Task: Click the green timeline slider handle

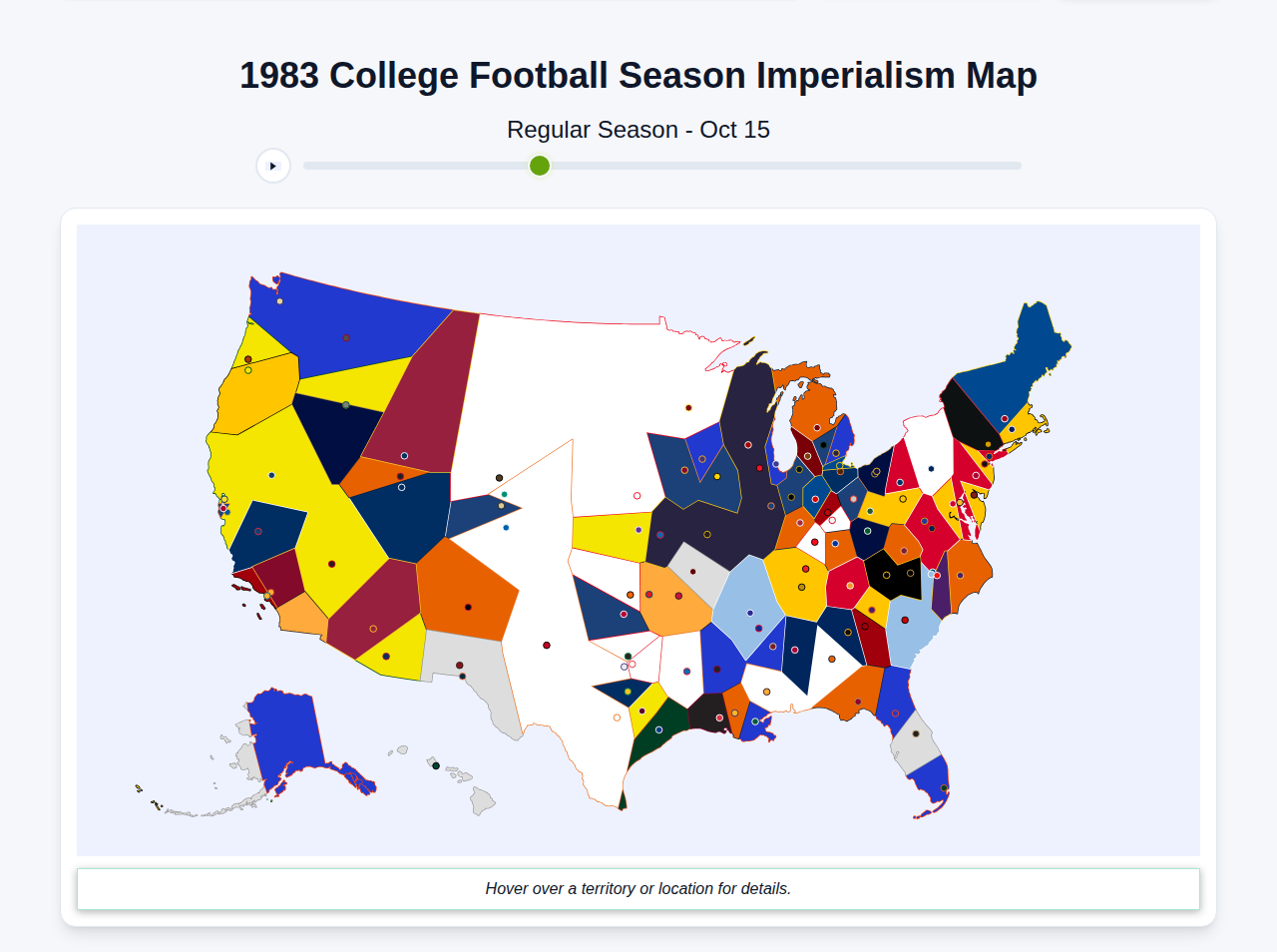Action: coord(539,166)
